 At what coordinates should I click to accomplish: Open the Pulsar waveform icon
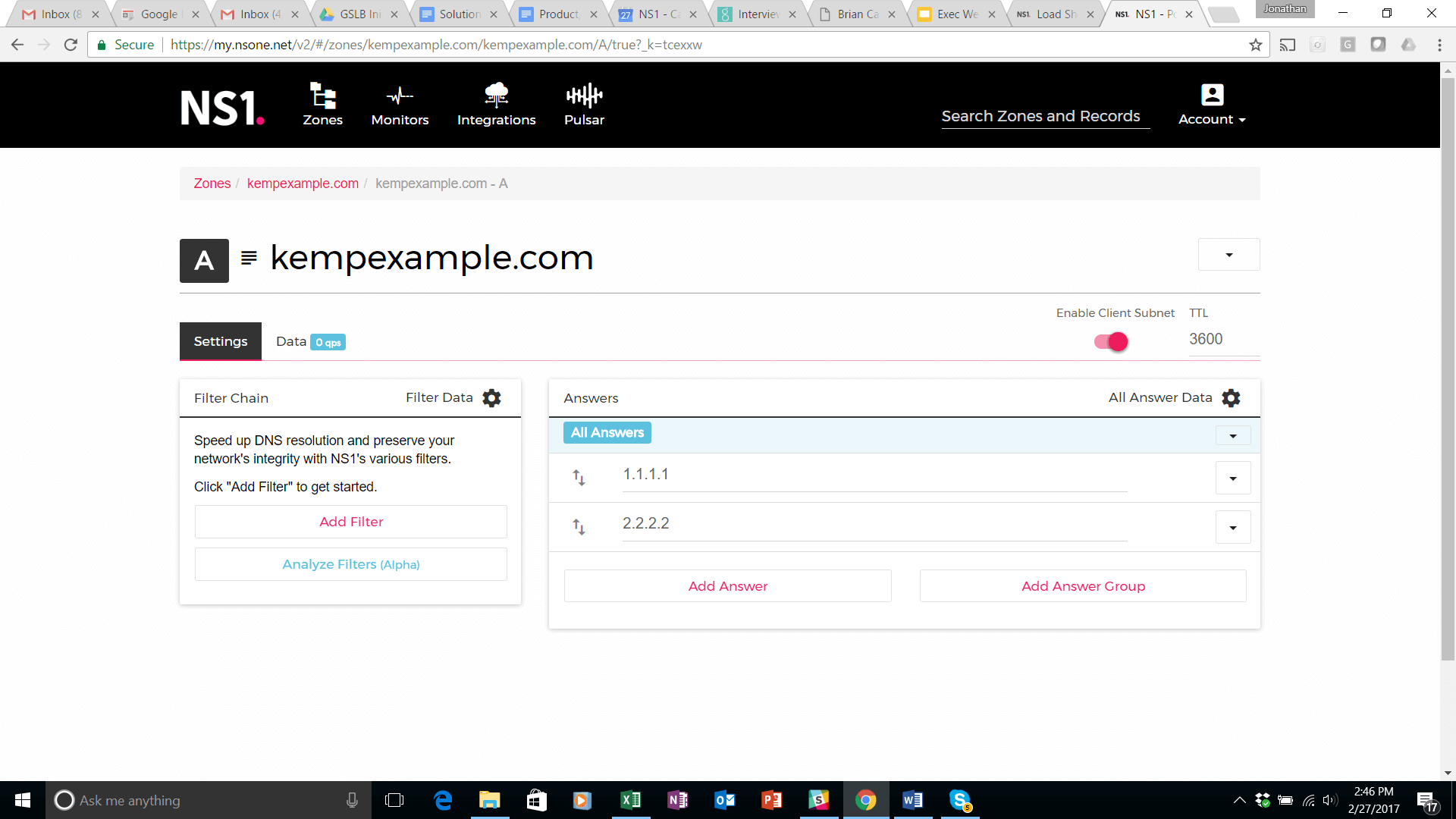click(x=584, y=96)
